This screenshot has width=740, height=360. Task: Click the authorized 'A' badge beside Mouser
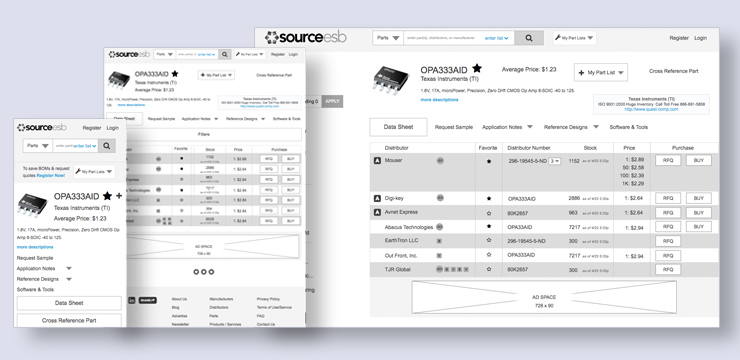377,161
